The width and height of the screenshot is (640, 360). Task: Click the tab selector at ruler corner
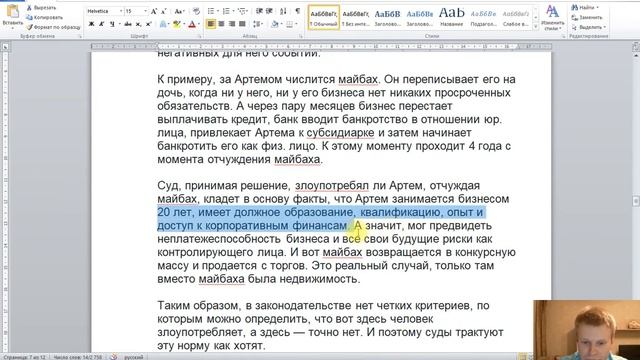coord(5,47)
